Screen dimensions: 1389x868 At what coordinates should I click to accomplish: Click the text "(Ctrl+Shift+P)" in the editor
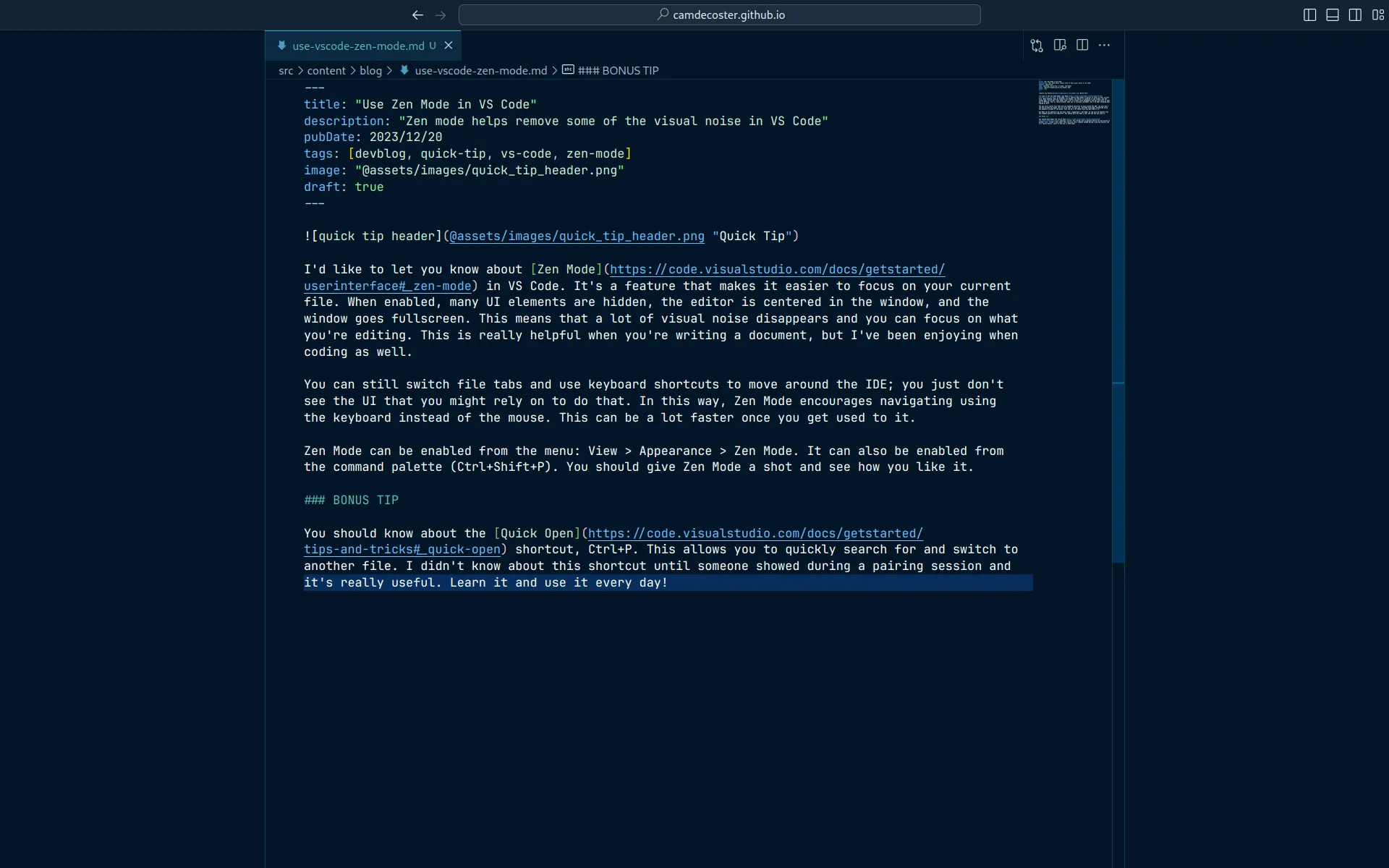(504, 467)
